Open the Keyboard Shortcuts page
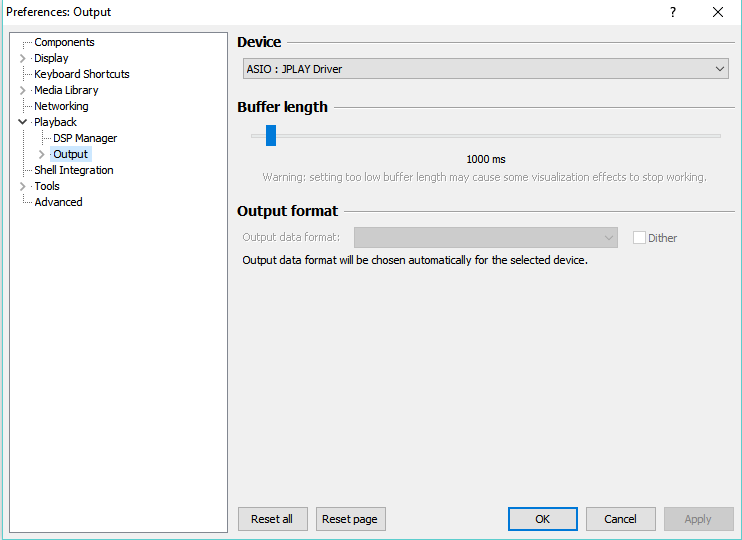742x540 pixels. pyautogui.click(x=81, y=74)
